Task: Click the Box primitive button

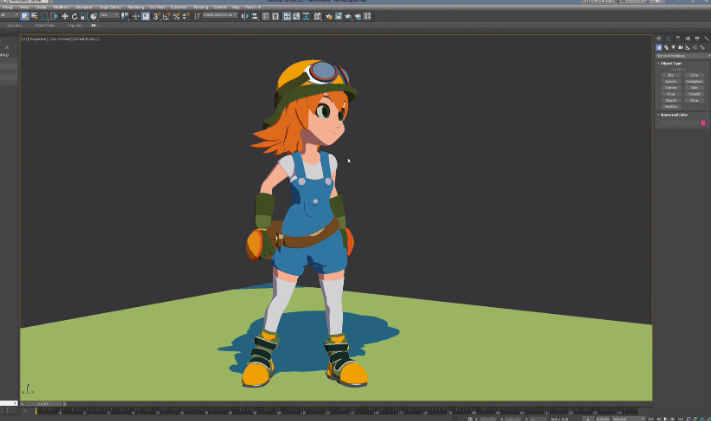Action: click(x=671, y=75)
